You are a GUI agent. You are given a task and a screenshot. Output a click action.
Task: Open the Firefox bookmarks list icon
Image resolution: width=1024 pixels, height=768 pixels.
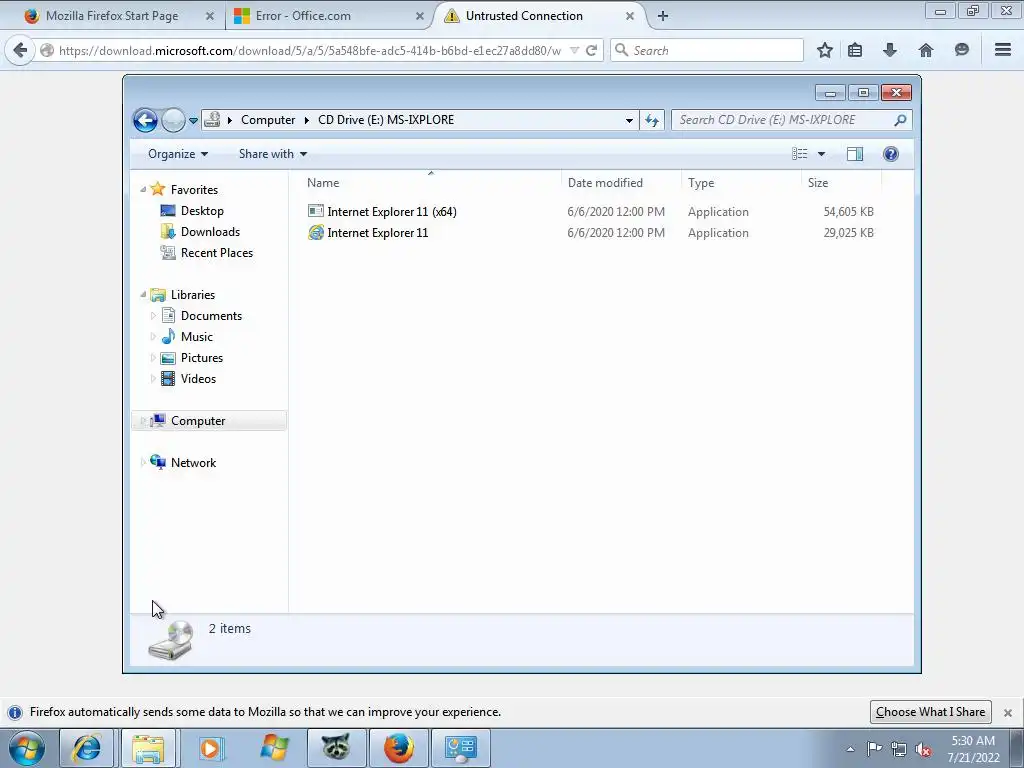[x=855, y=50]
